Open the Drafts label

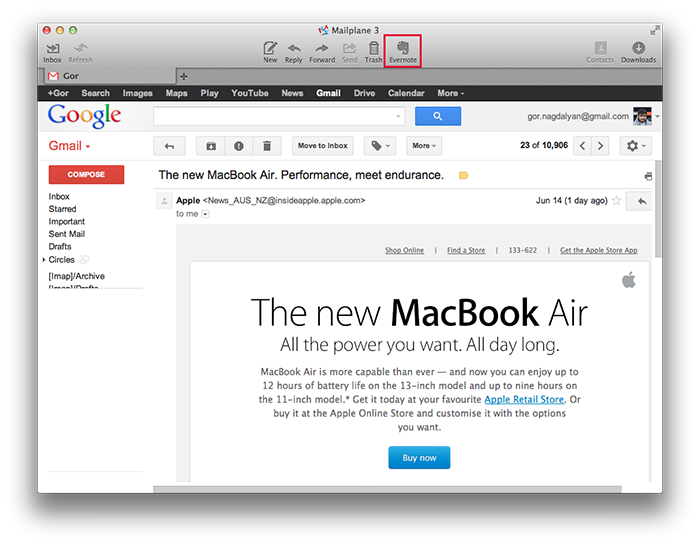60,246
